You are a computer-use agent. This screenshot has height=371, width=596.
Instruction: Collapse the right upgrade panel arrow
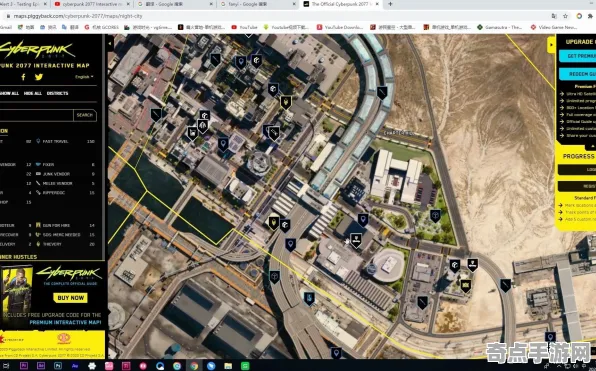551,45
